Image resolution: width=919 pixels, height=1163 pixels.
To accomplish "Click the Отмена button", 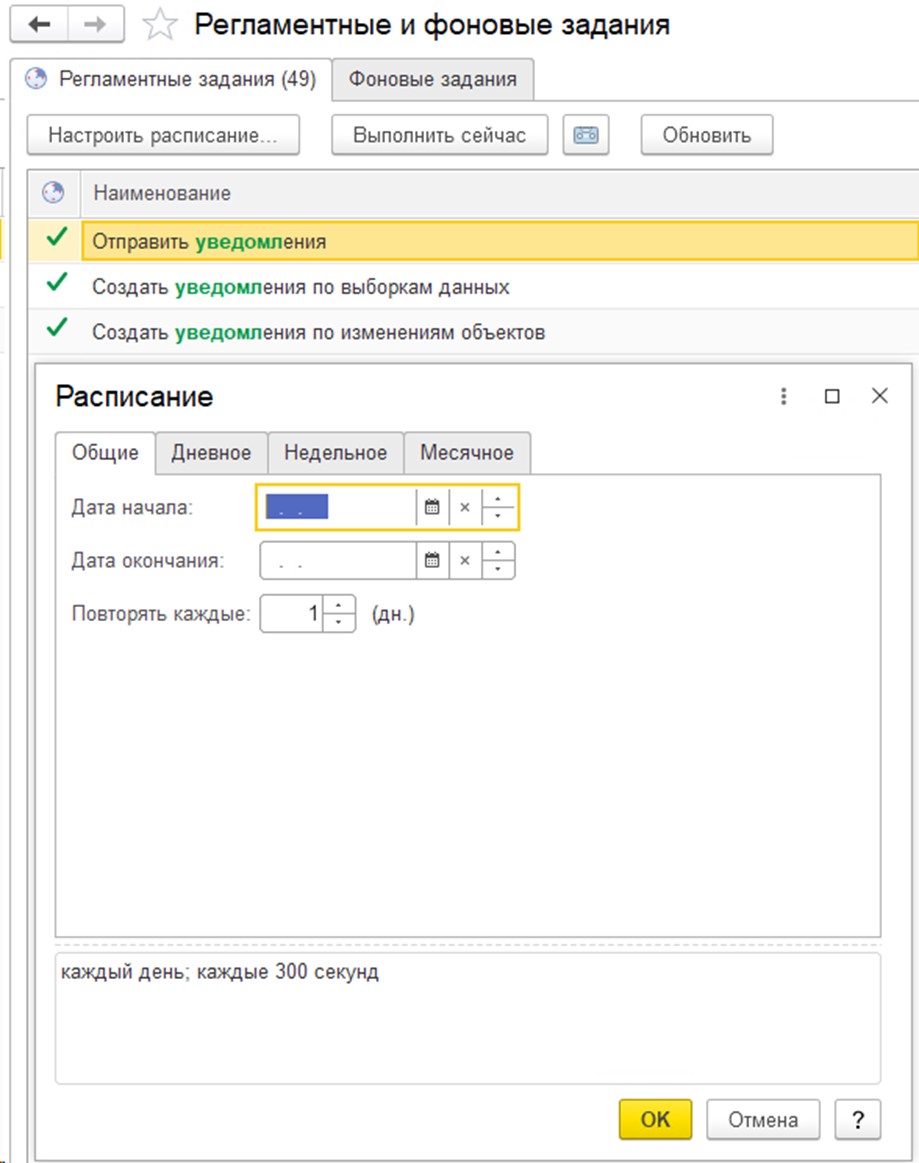I will [x=763, y=1119].
